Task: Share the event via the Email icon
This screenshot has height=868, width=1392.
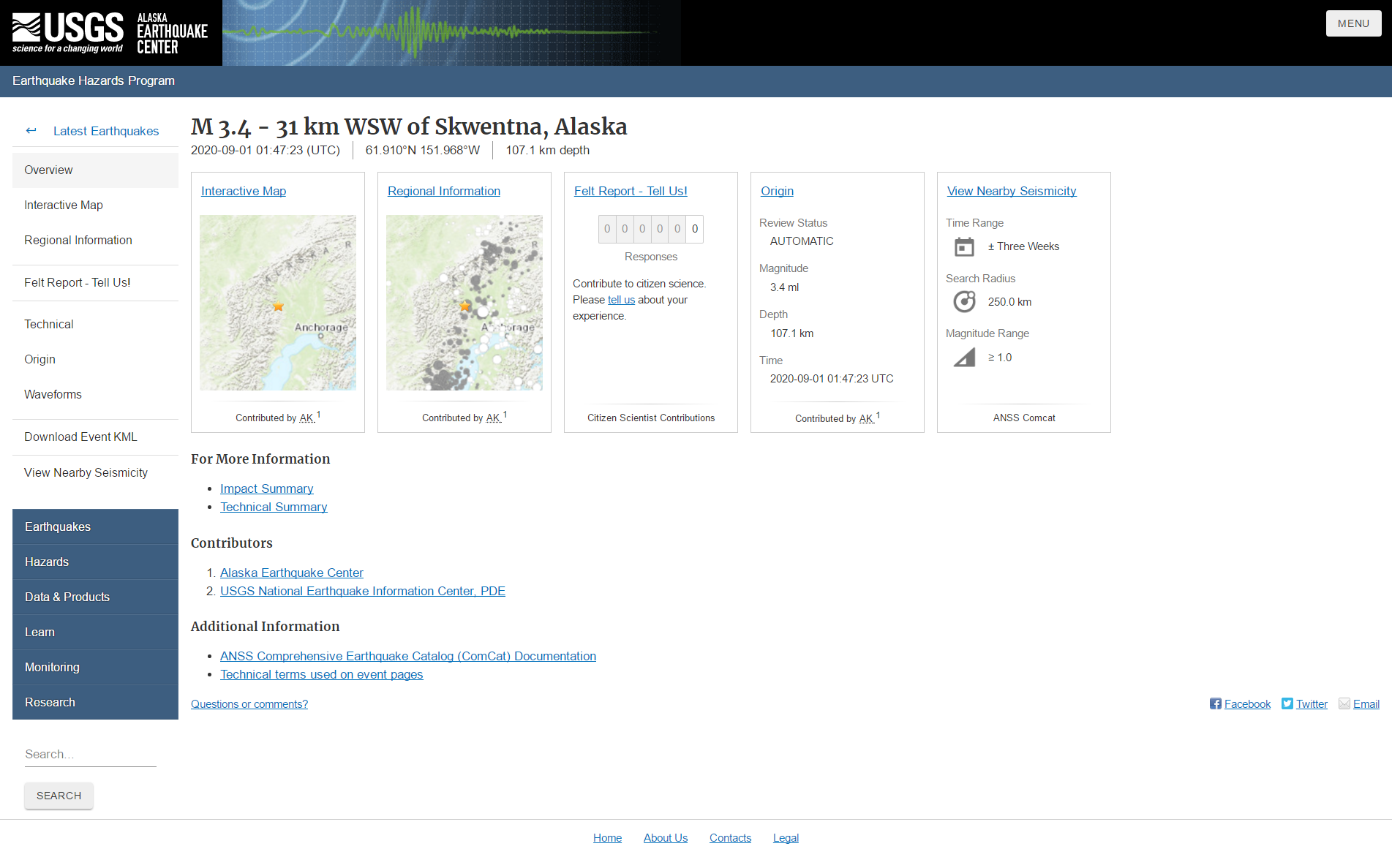Action: click(1344, 703)
